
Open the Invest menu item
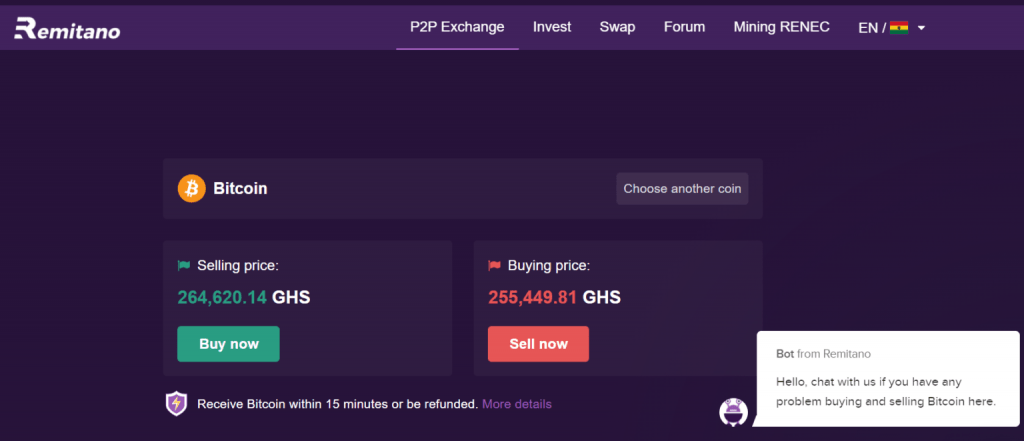coord(552,27)
